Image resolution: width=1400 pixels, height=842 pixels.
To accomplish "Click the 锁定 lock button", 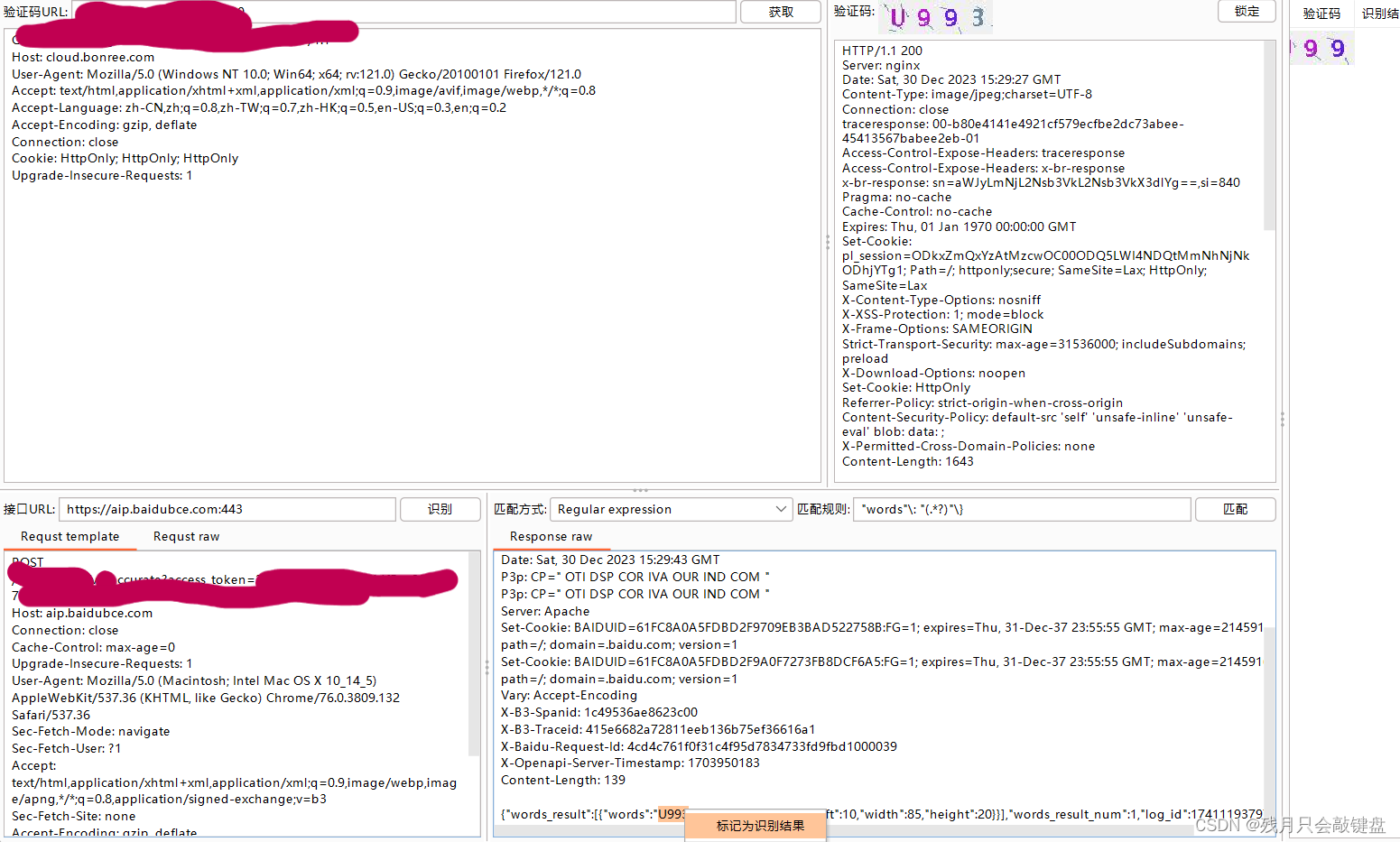I will click(x=1247, y=11).
